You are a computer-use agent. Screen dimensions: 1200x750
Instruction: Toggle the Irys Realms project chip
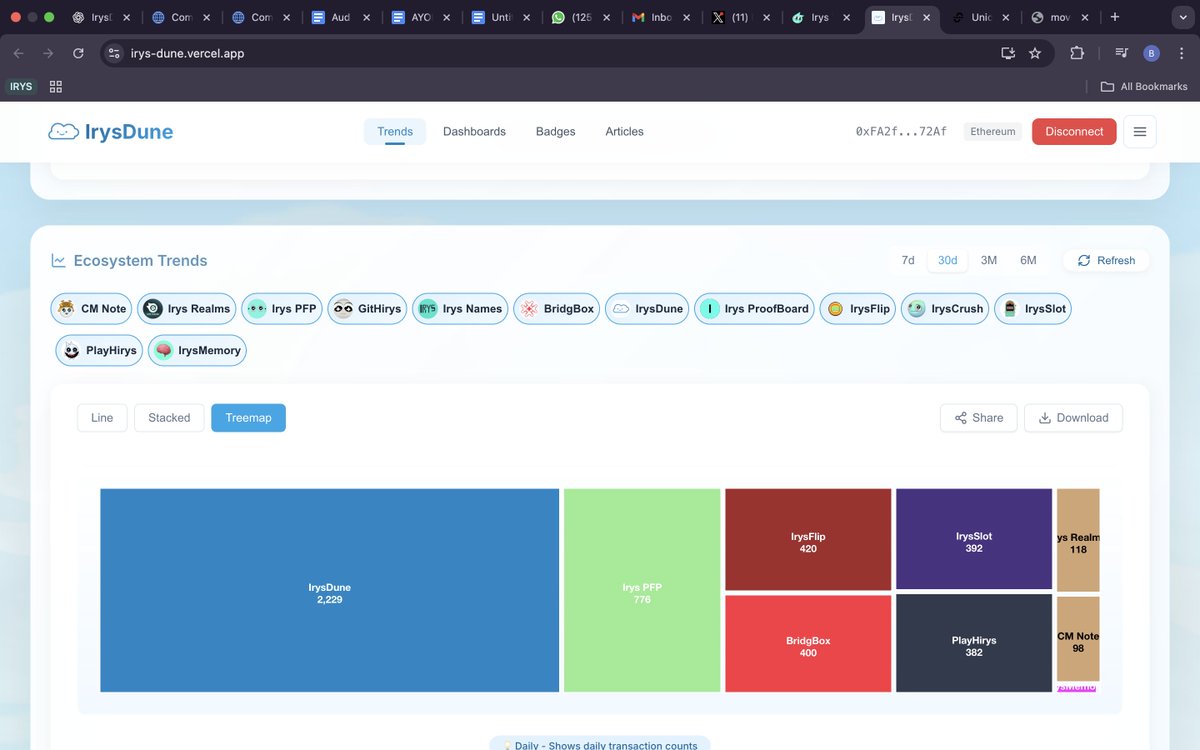pos(187,309)
